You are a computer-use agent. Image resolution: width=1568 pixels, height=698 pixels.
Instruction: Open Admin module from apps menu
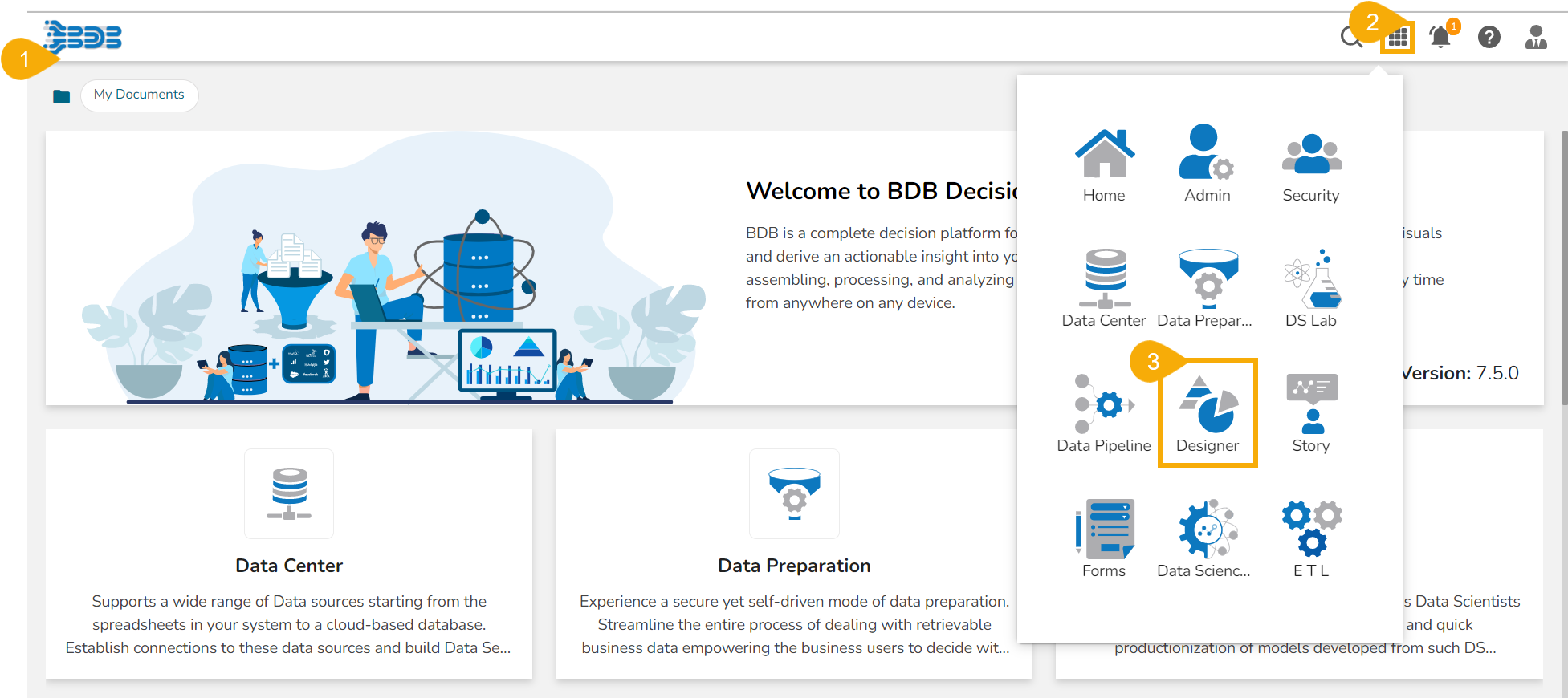1207,164
